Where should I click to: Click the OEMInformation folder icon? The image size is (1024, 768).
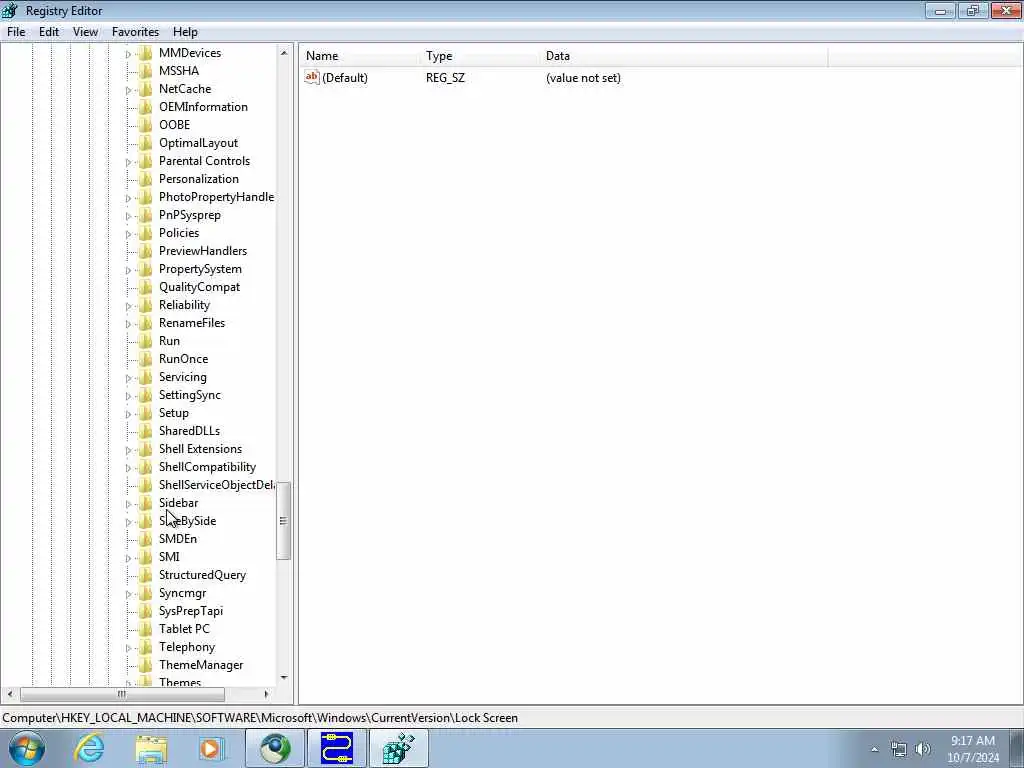coord(145,106)
